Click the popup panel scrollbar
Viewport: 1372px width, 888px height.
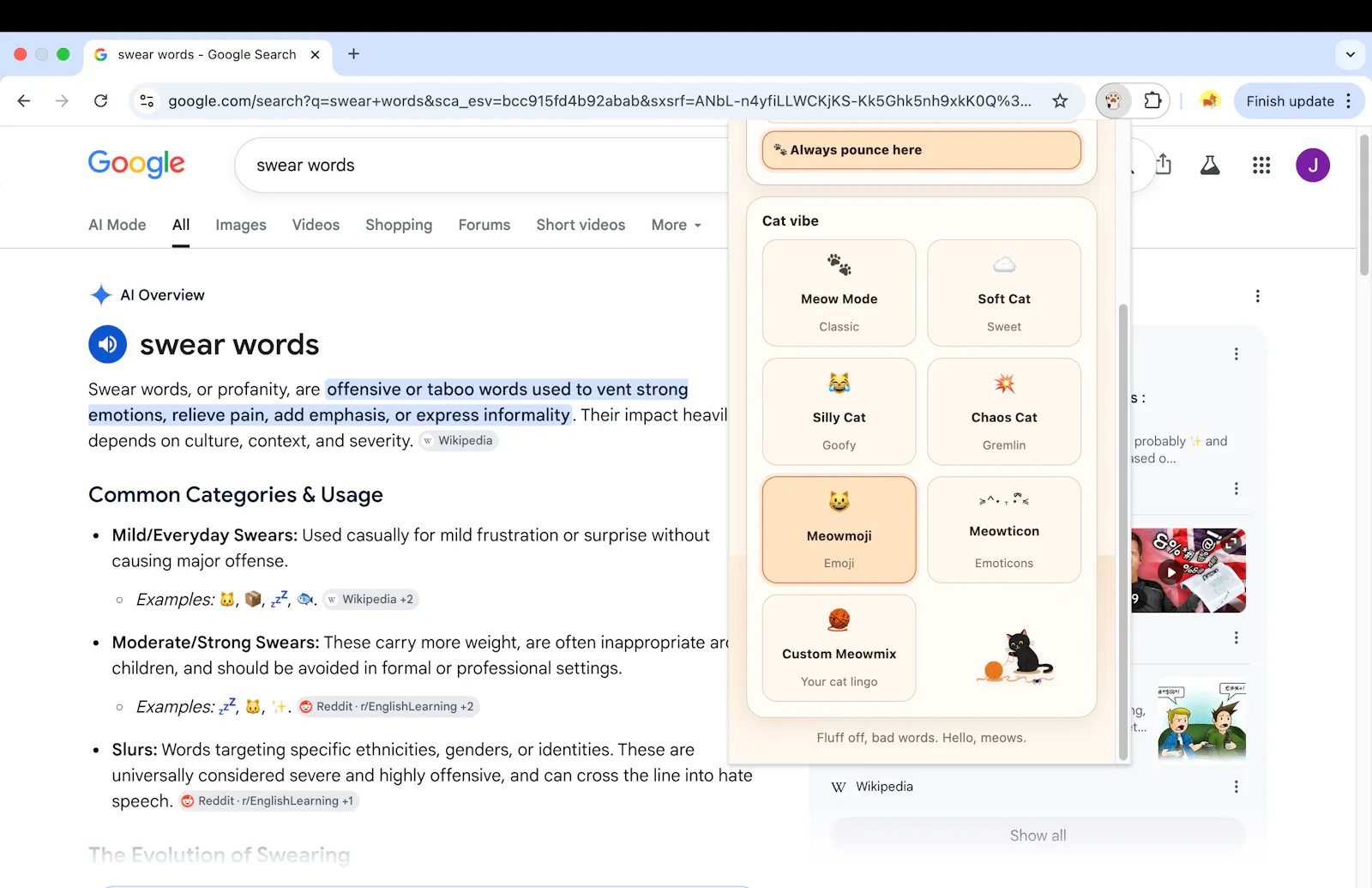pos(1123,532)
